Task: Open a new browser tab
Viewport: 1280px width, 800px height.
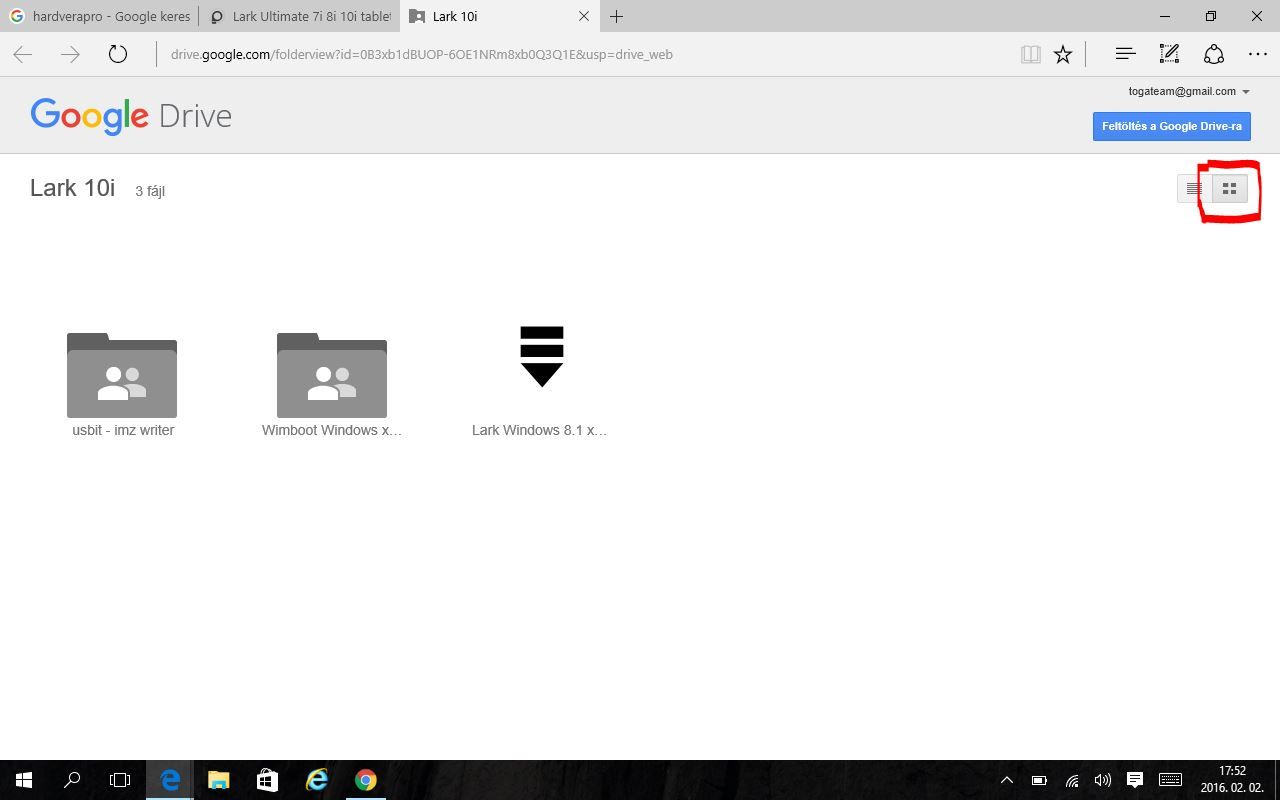Action: 617,16
